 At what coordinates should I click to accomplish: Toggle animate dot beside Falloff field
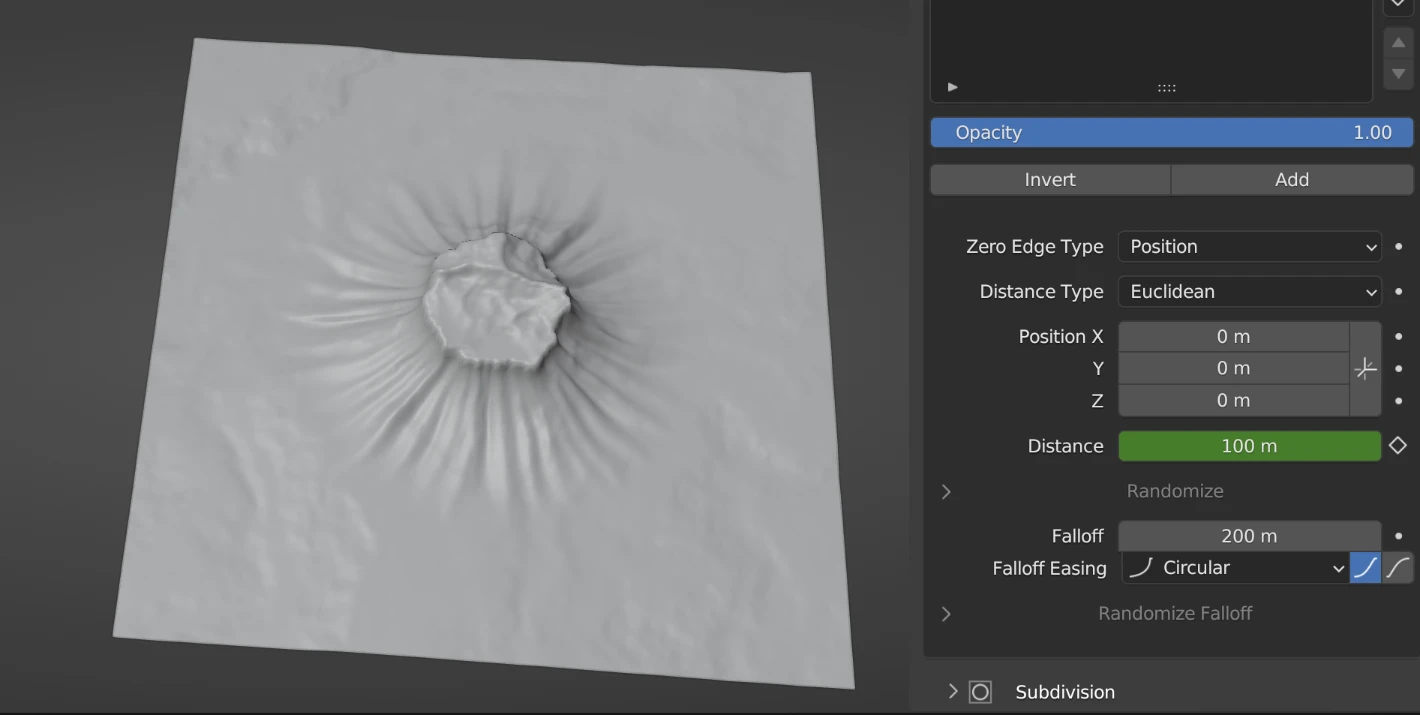click(1398, 536)
